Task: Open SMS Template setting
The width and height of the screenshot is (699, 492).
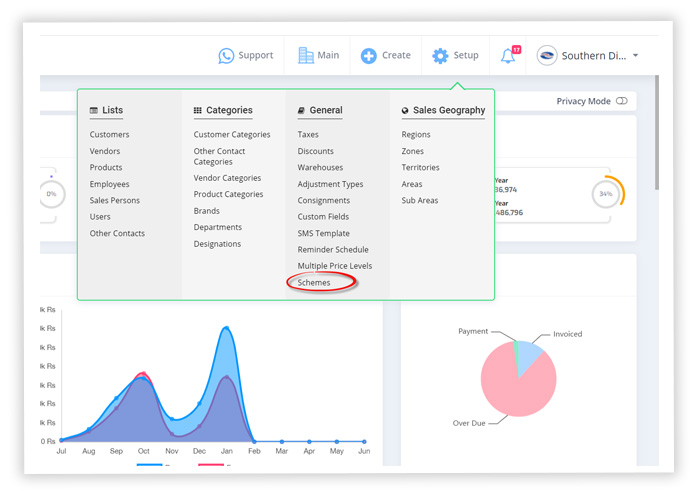Action: click(323, 233)
